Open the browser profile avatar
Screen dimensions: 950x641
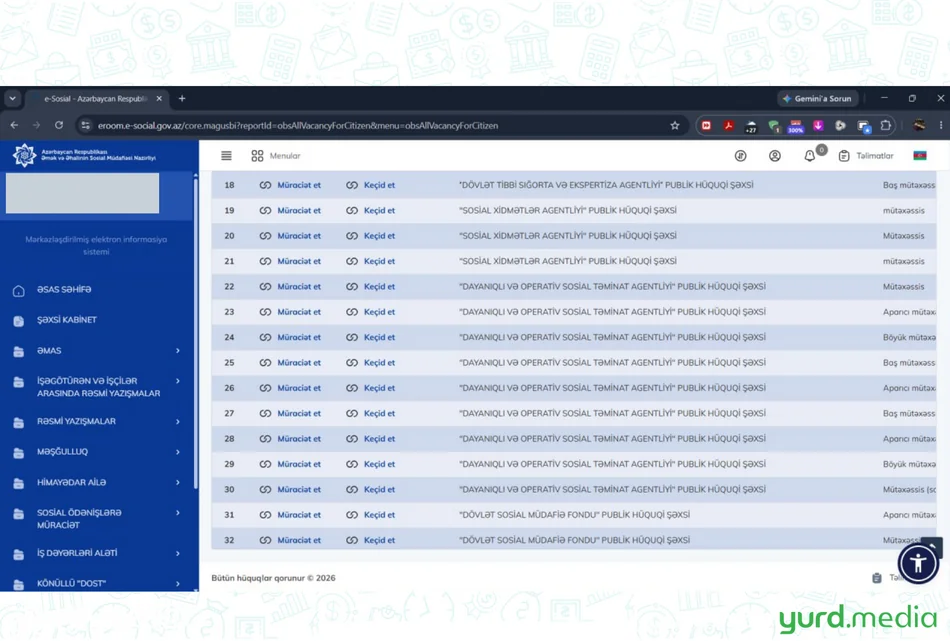(x=919, y=125)
